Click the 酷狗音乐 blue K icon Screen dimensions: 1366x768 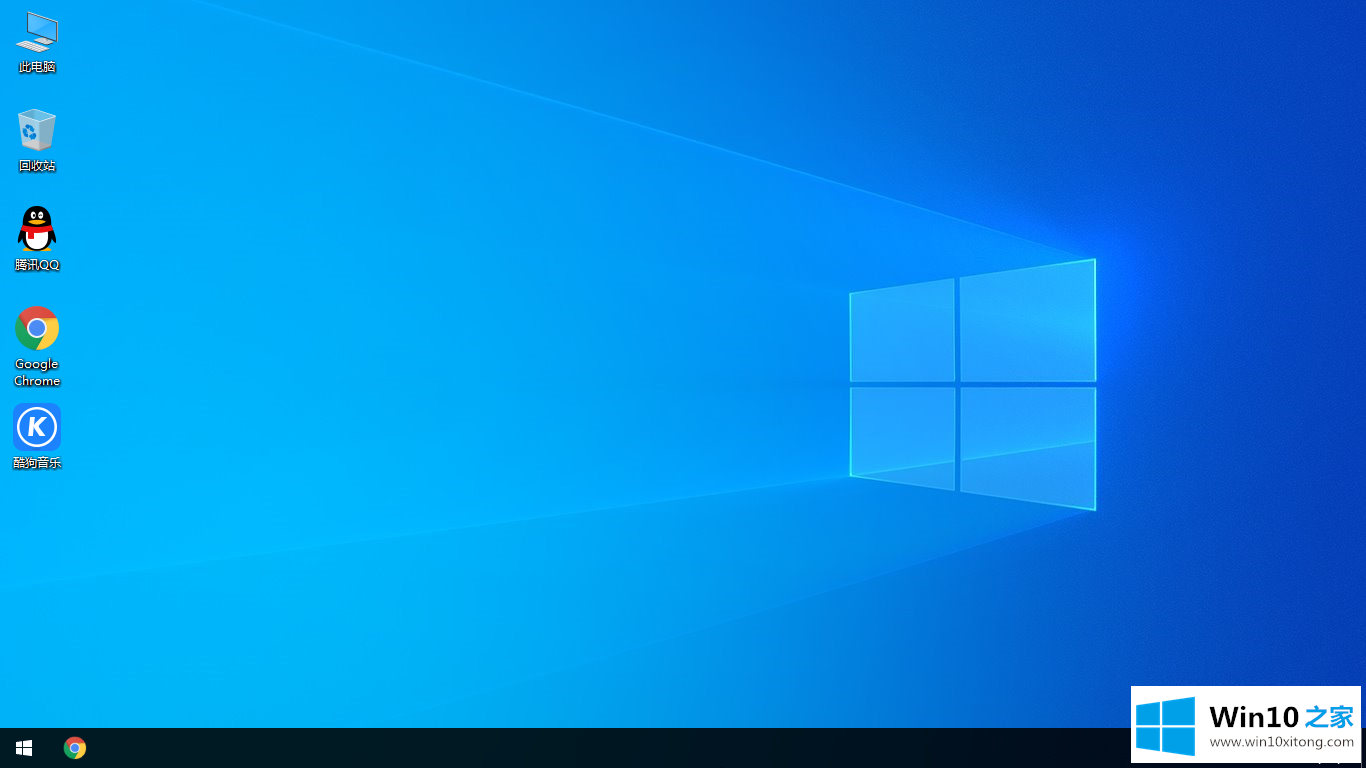coord(37,427)
